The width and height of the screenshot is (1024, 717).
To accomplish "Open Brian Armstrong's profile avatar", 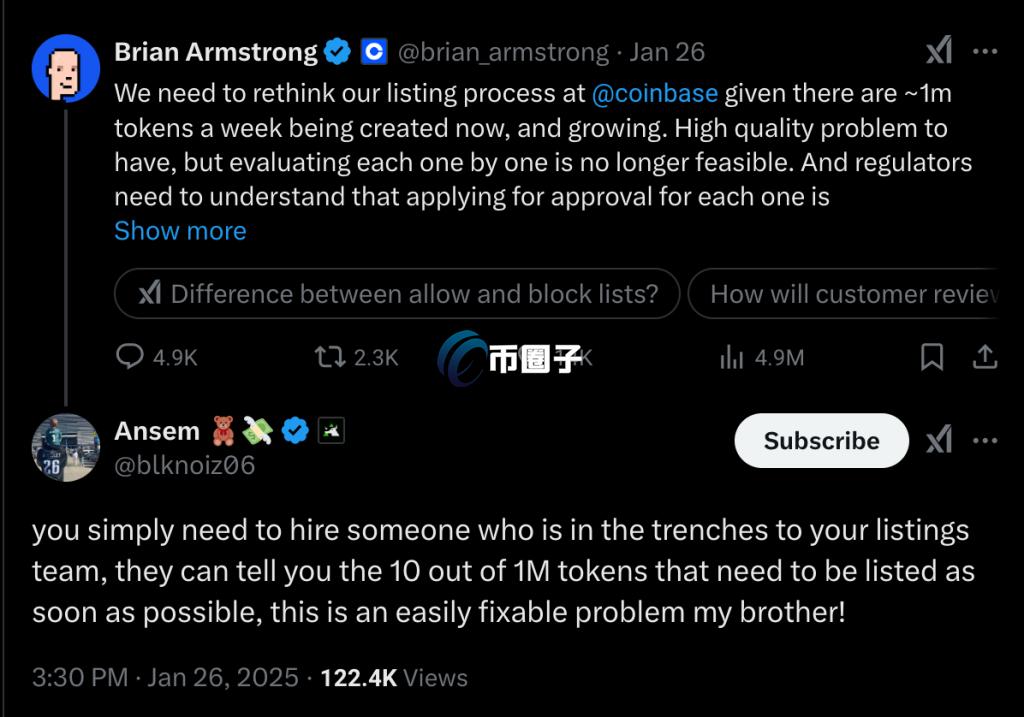I will (65, 68).
